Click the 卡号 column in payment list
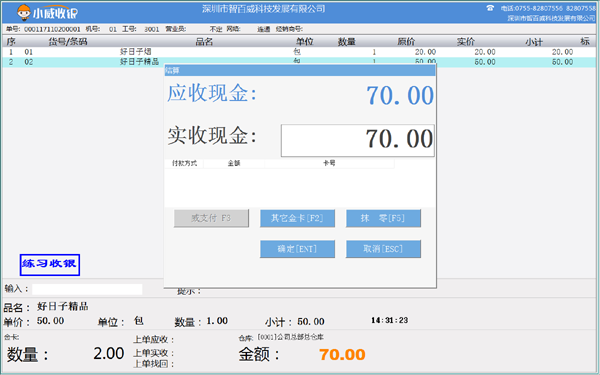Image resolution: width=600 pixels, height=375 pixels. [329, 163]
